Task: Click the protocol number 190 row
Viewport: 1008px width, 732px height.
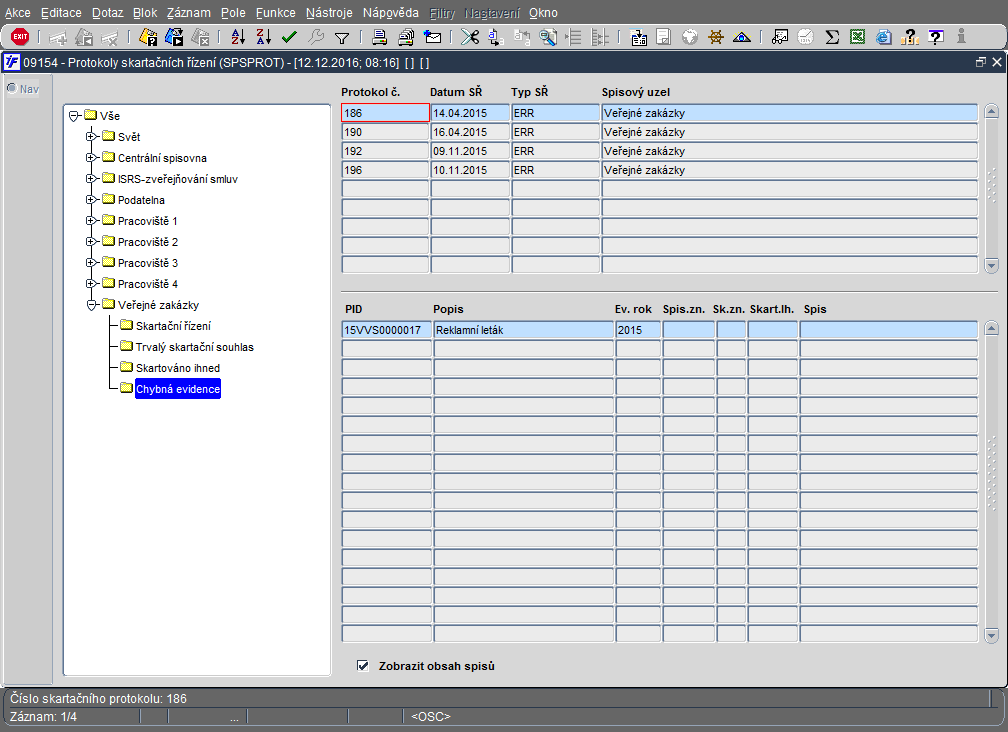Action: 385,132
